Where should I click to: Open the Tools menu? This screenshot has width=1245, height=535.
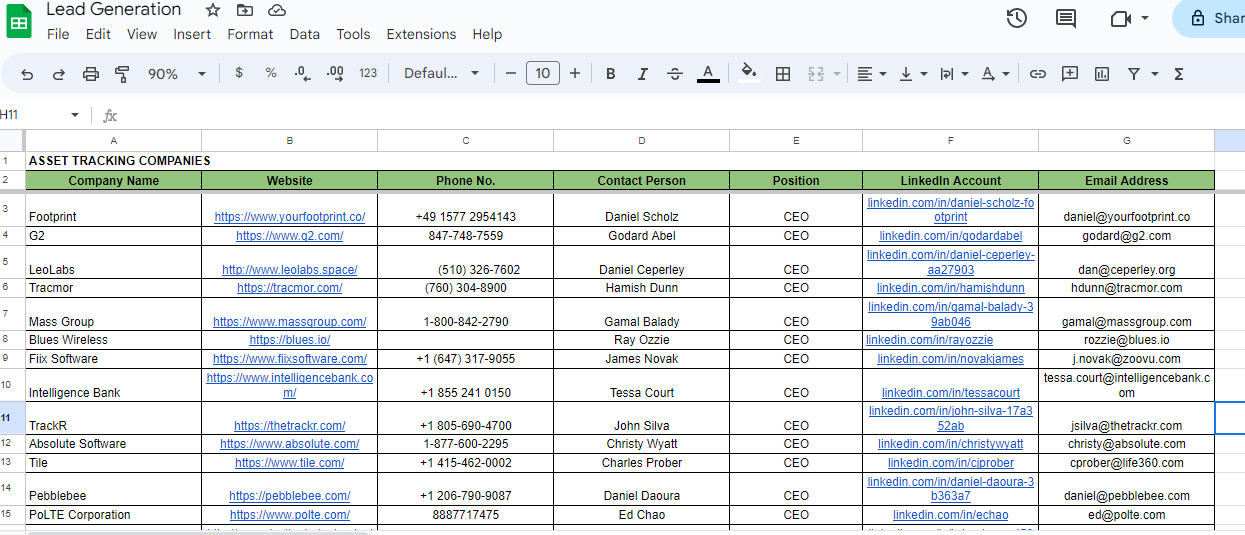(x=353, y=34)
